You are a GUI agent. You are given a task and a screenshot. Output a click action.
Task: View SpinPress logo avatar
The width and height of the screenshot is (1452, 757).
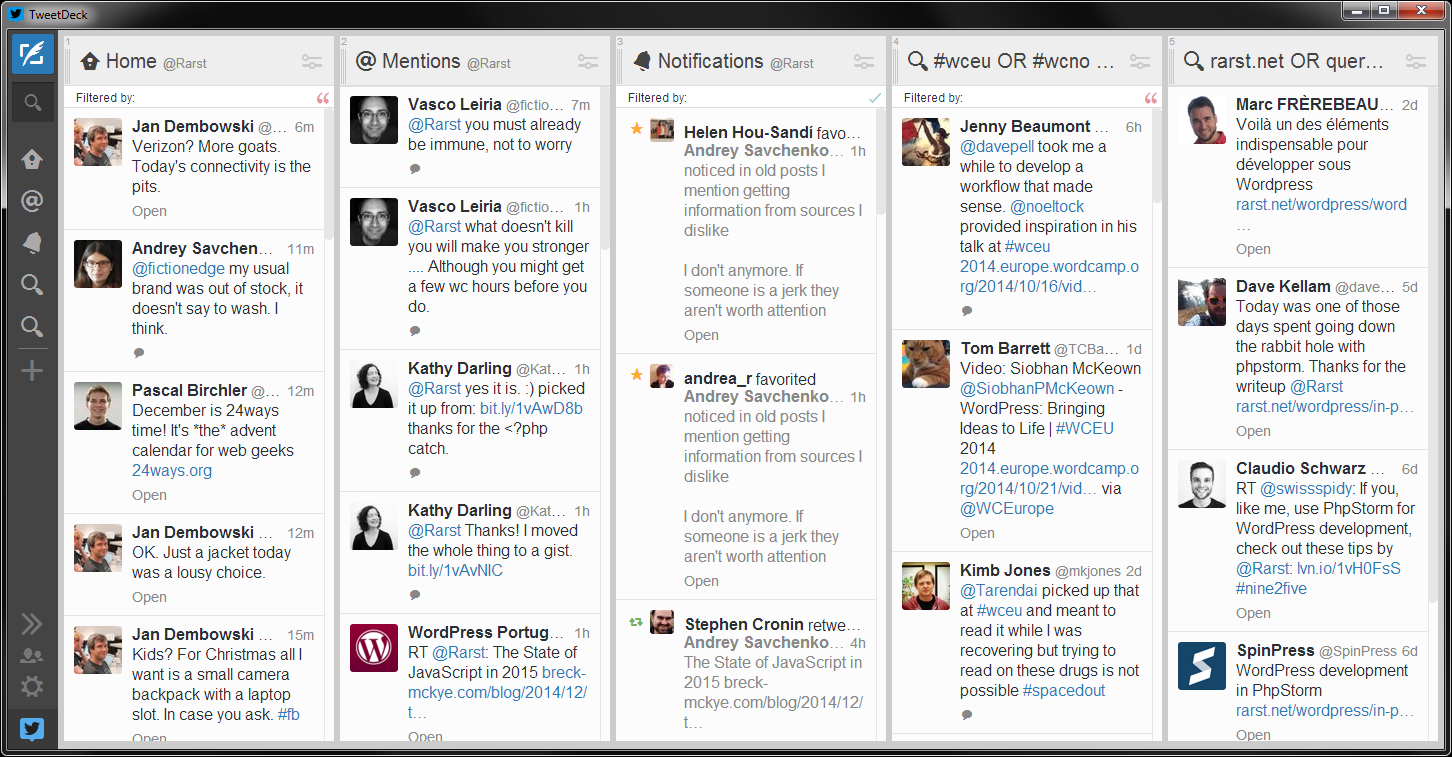point(1202,666)
